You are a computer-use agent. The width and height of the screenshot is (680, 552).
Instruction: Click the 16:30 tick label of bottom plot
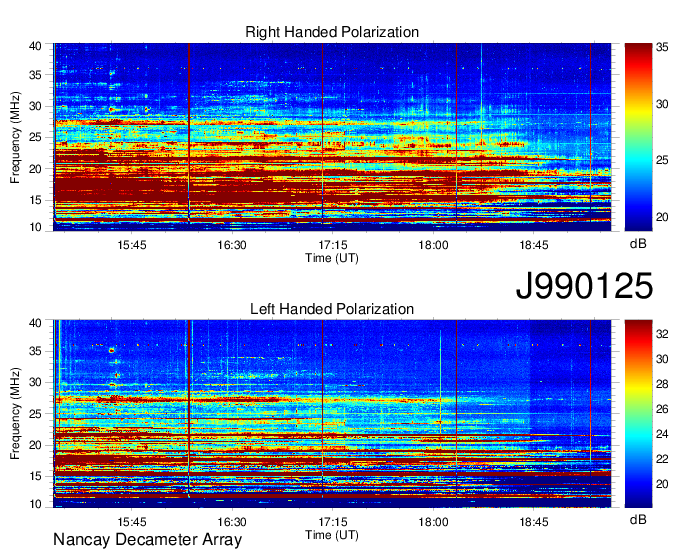click(x=232, y=522)
